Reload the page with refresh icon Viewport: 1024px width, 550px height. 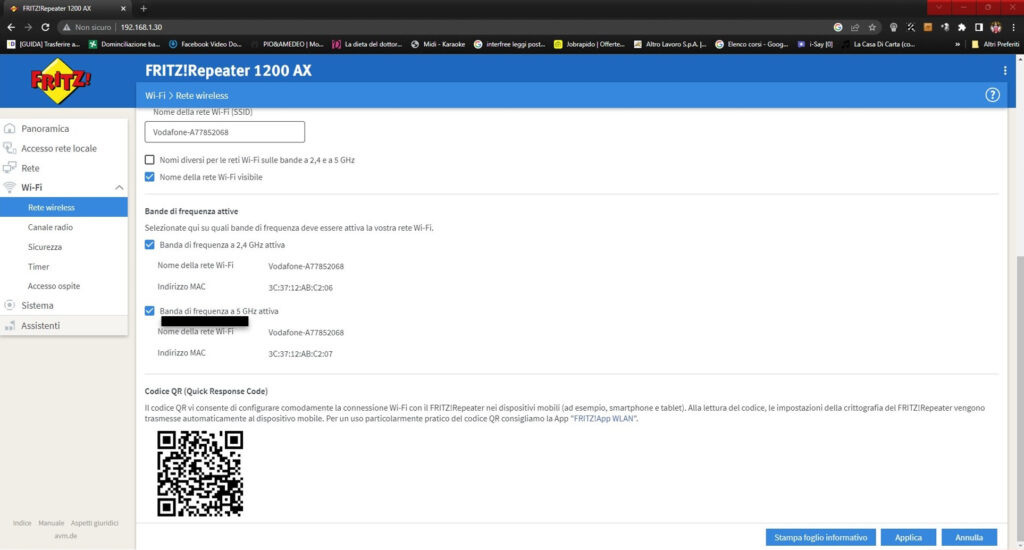[x=45, y=27]
